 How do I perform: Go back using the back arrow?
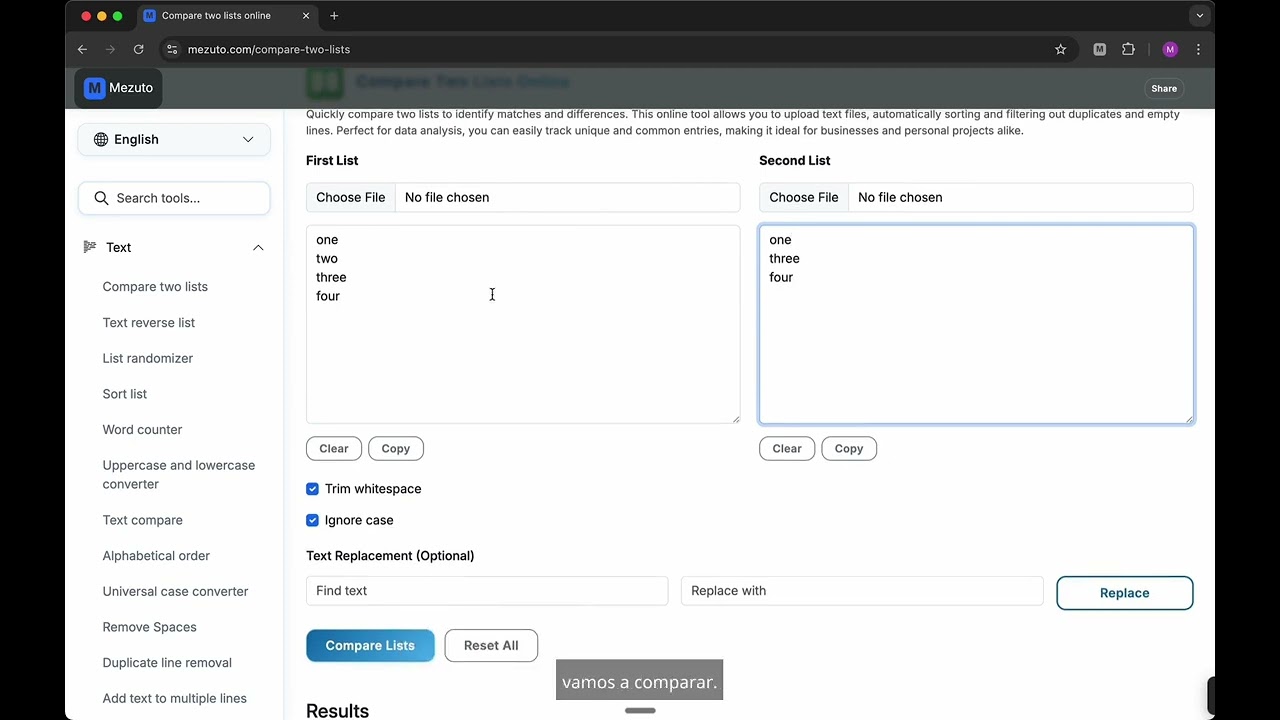[83, 49]
